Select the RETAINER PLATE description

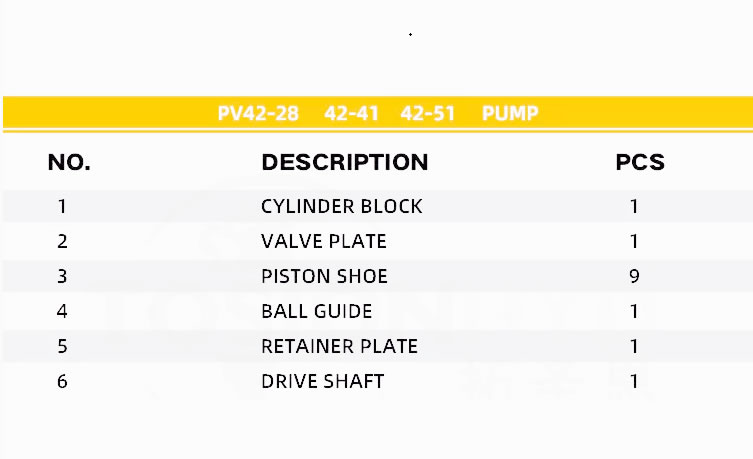339,347
